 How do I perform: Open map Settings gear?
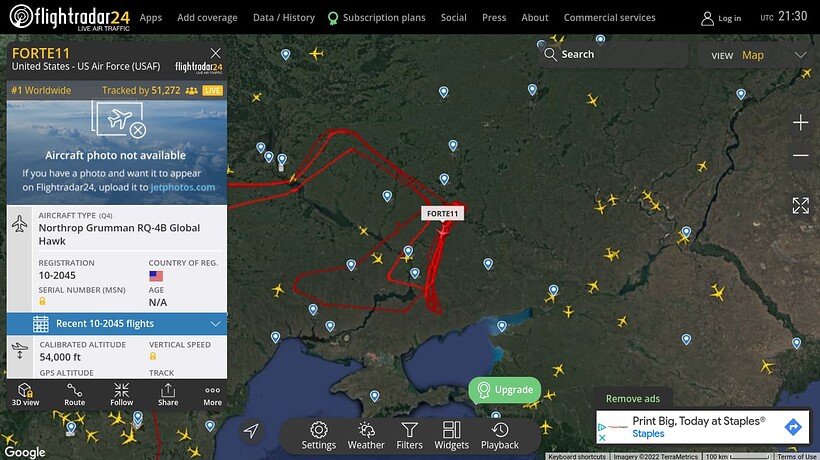(318, 436)
